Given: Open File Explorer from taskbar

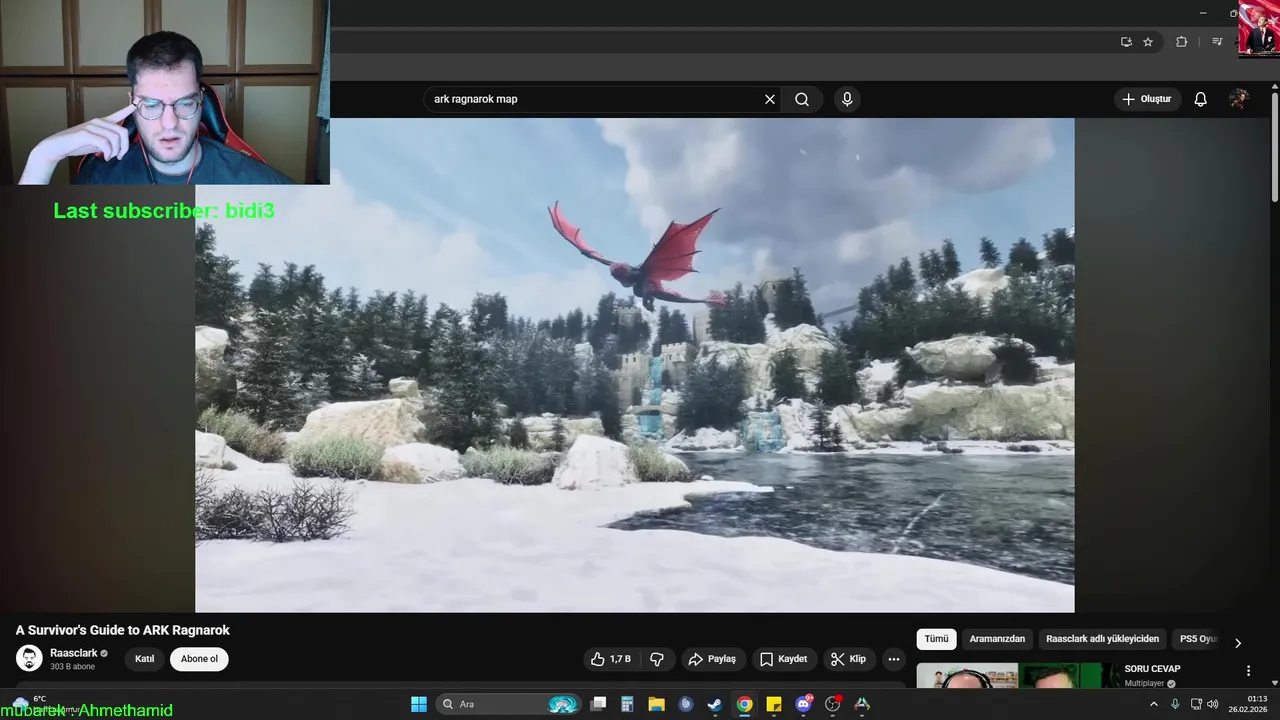Looking at the screenshot, I should point(656,704).
